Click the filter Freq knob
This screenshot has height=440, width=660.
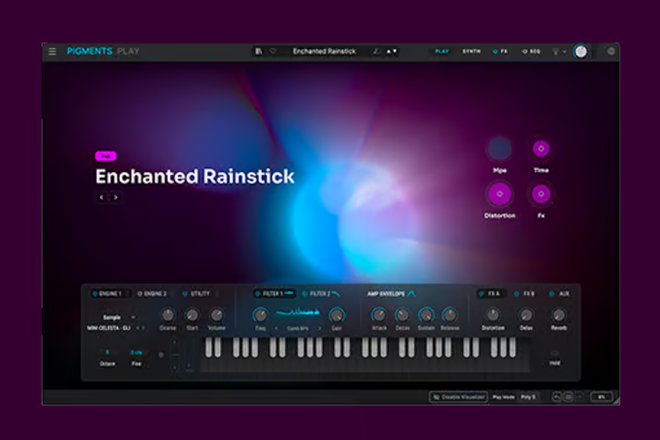click(260, 315)
